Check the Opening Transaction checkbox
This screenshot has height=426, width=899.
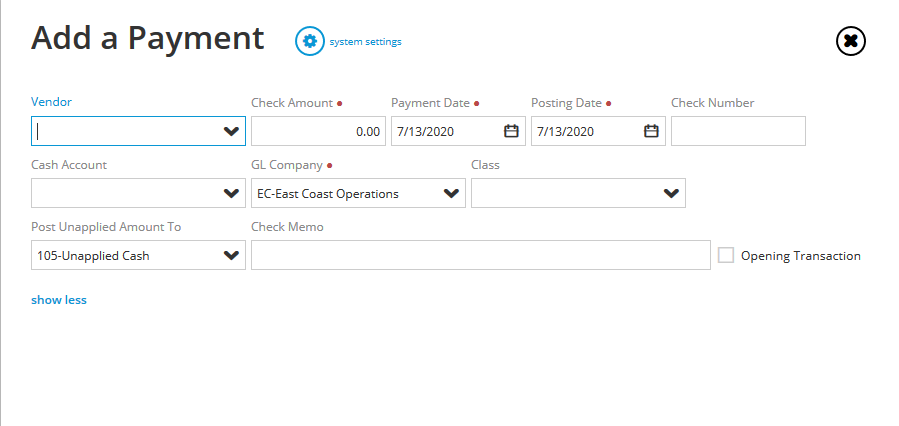click(x=726, y=255)
